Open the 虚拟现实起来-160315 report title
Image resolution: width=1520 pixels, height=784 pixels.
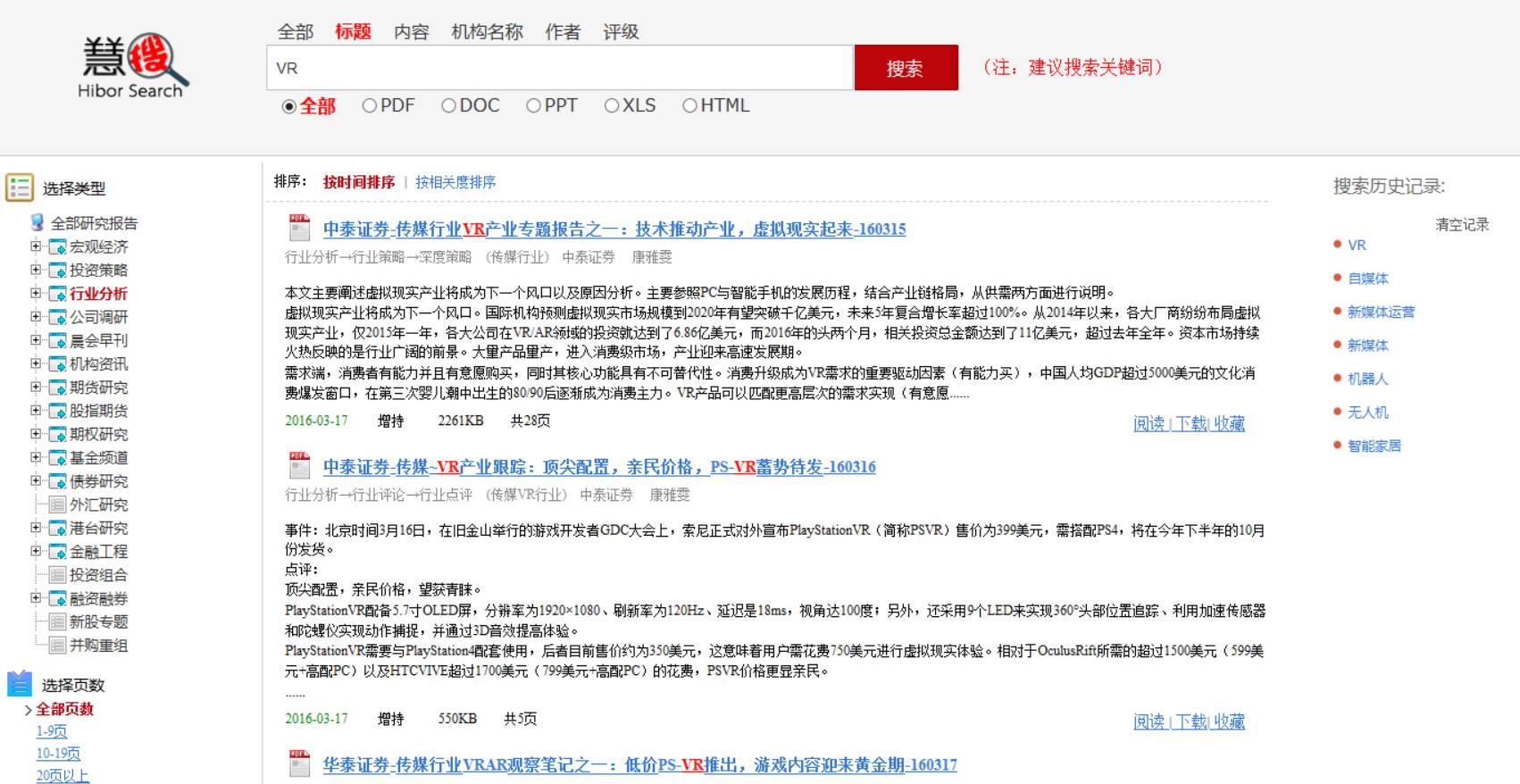coord(614,229)
